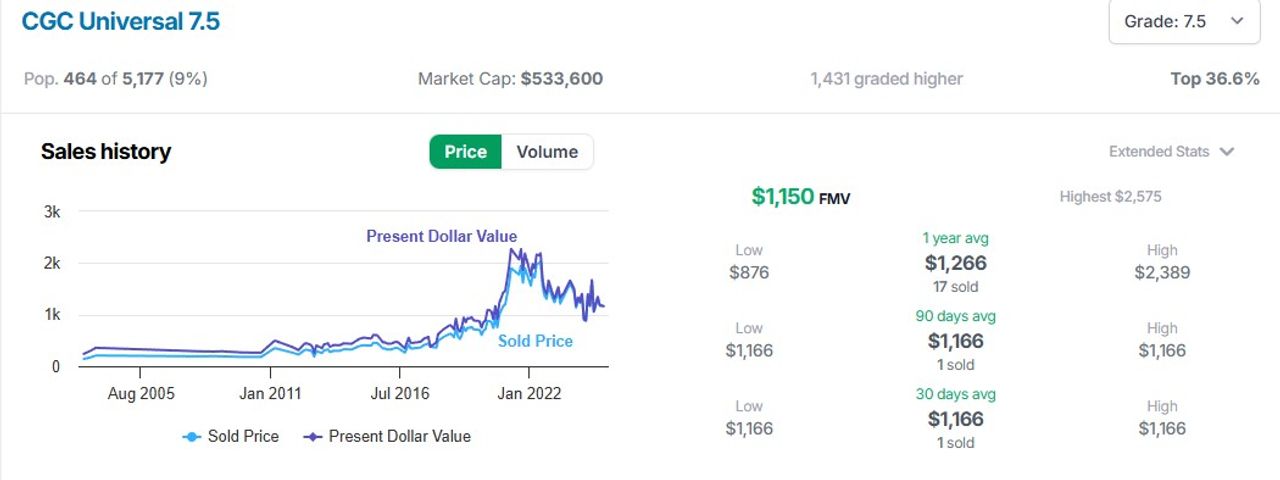Open the CGC Universal 7.5 heading link
Screen dimensions: 1280x480
(121, 21)
